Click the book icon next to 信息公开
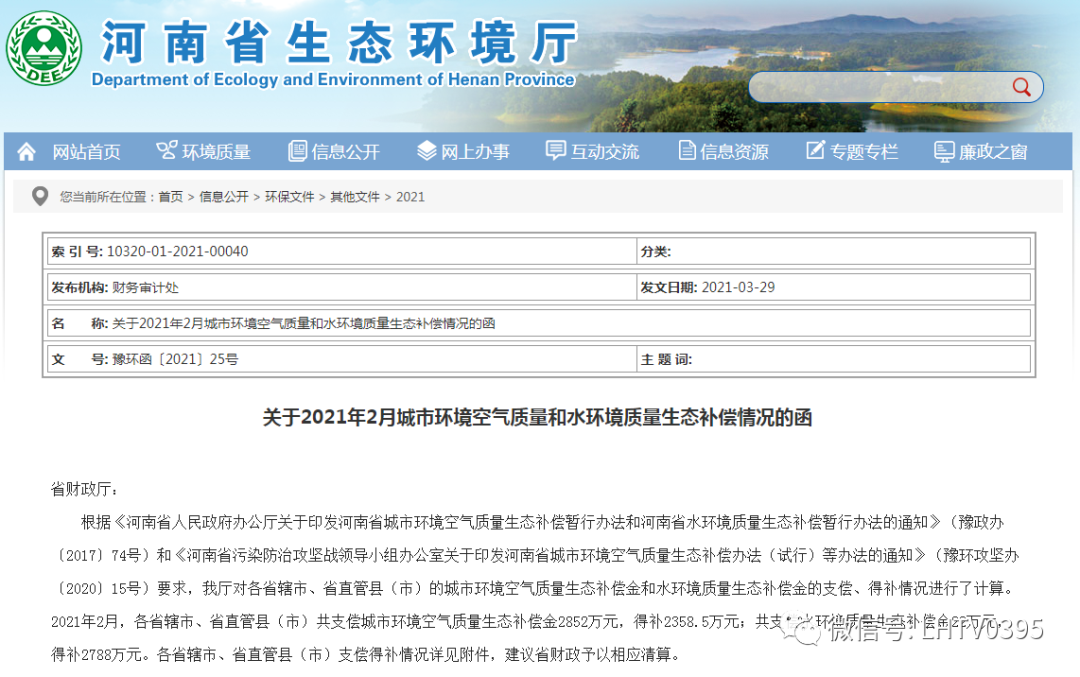Viewport: 1080px width, 677px height. click(x=297, y=151)
